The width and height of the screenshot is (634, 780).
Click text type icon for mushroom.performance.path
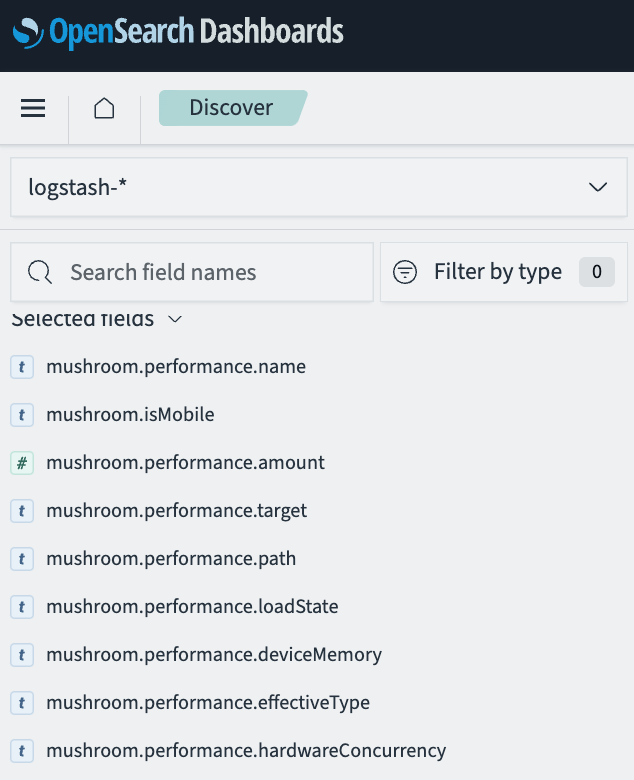[x=22, y=559]
